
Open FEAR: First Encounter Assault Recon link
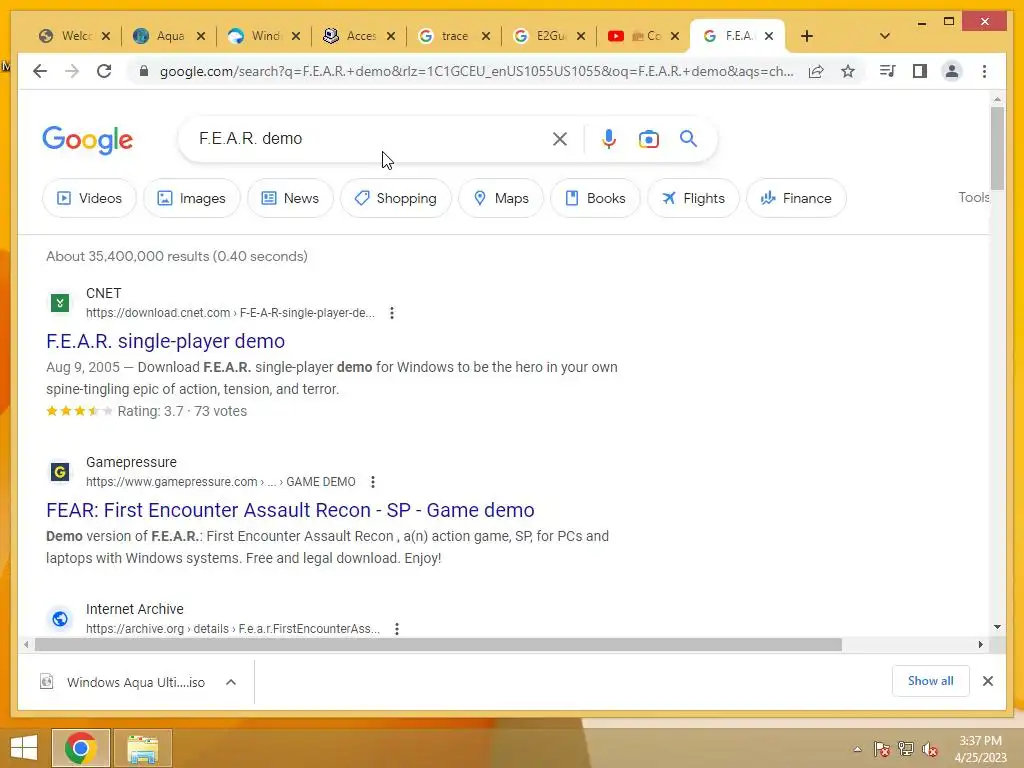click(x=290, y=510)
